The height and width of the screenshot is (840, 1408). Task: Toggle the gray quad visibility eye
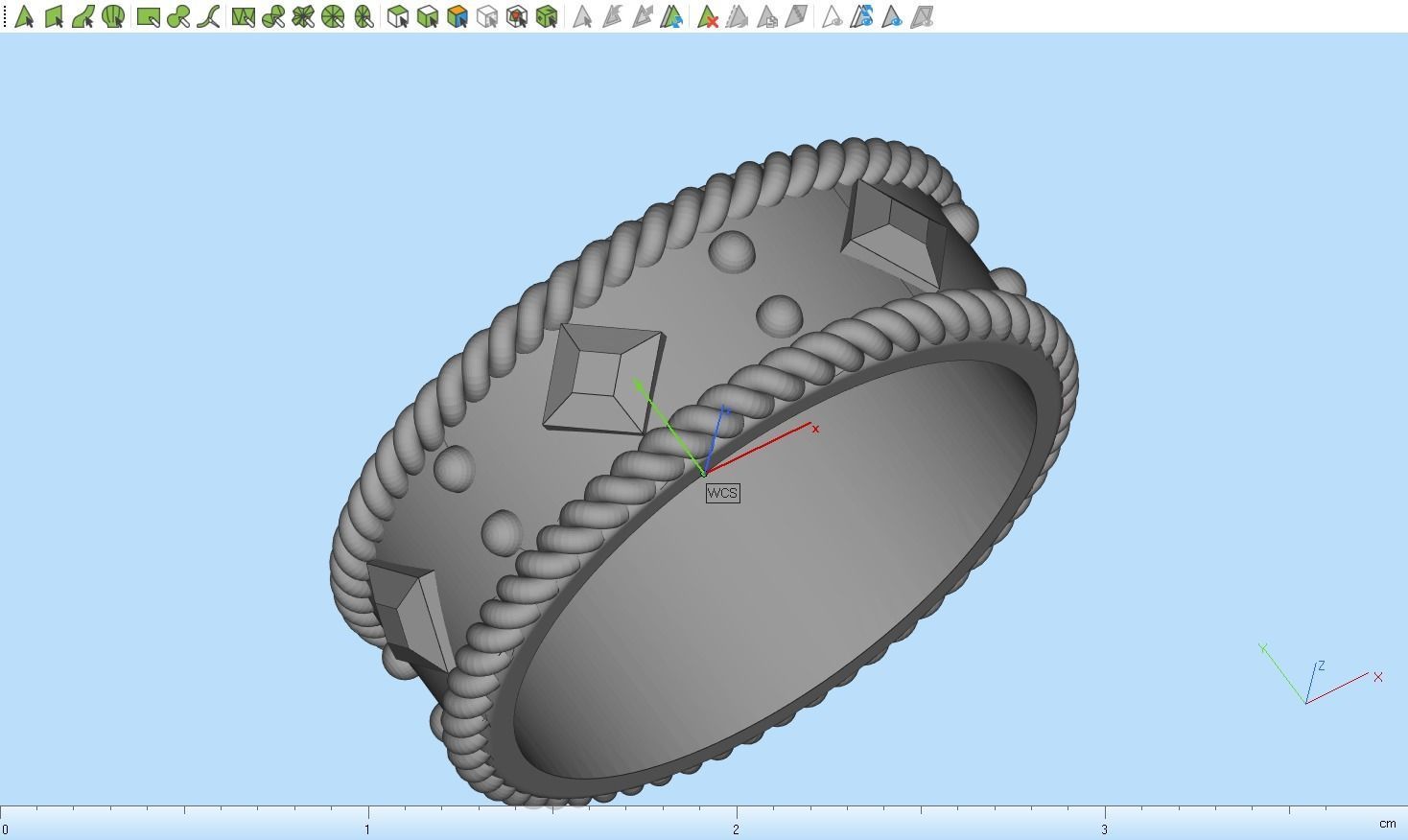point(921,16)
